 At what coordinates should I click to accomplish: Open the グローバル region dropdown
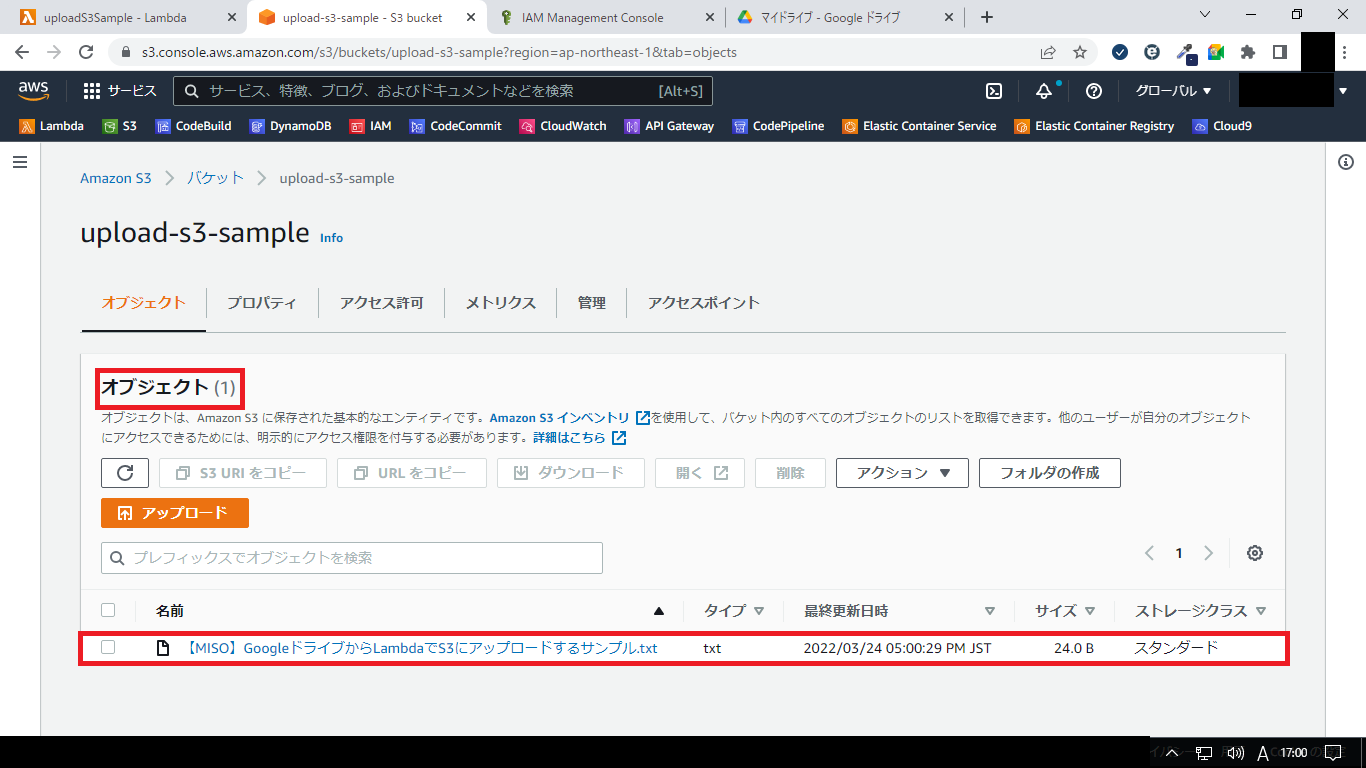pos(1173,91)
